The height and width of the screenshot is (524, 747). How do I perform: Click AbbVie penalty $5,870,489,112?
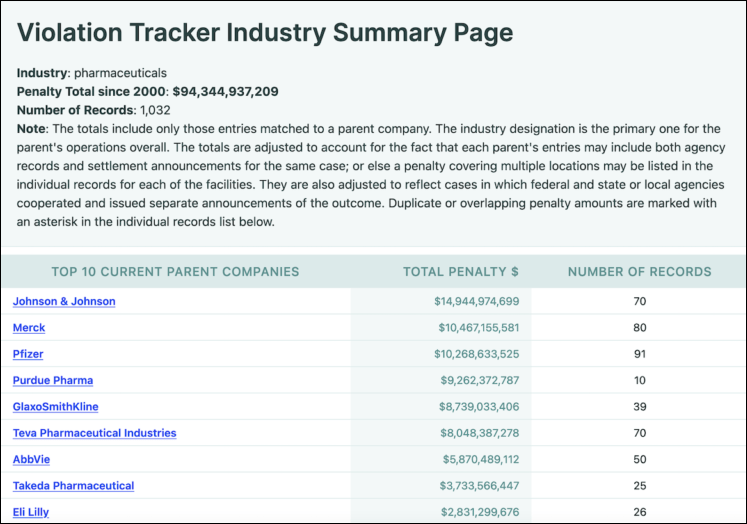tap(481, 459)
